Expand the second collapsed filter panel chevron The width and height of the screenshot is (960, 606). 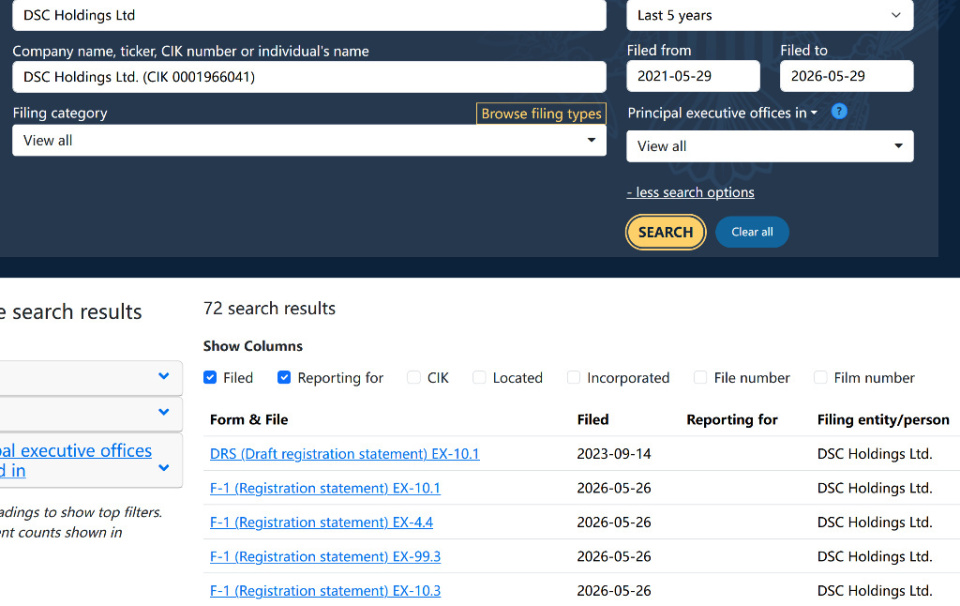(x=163, y=412)
